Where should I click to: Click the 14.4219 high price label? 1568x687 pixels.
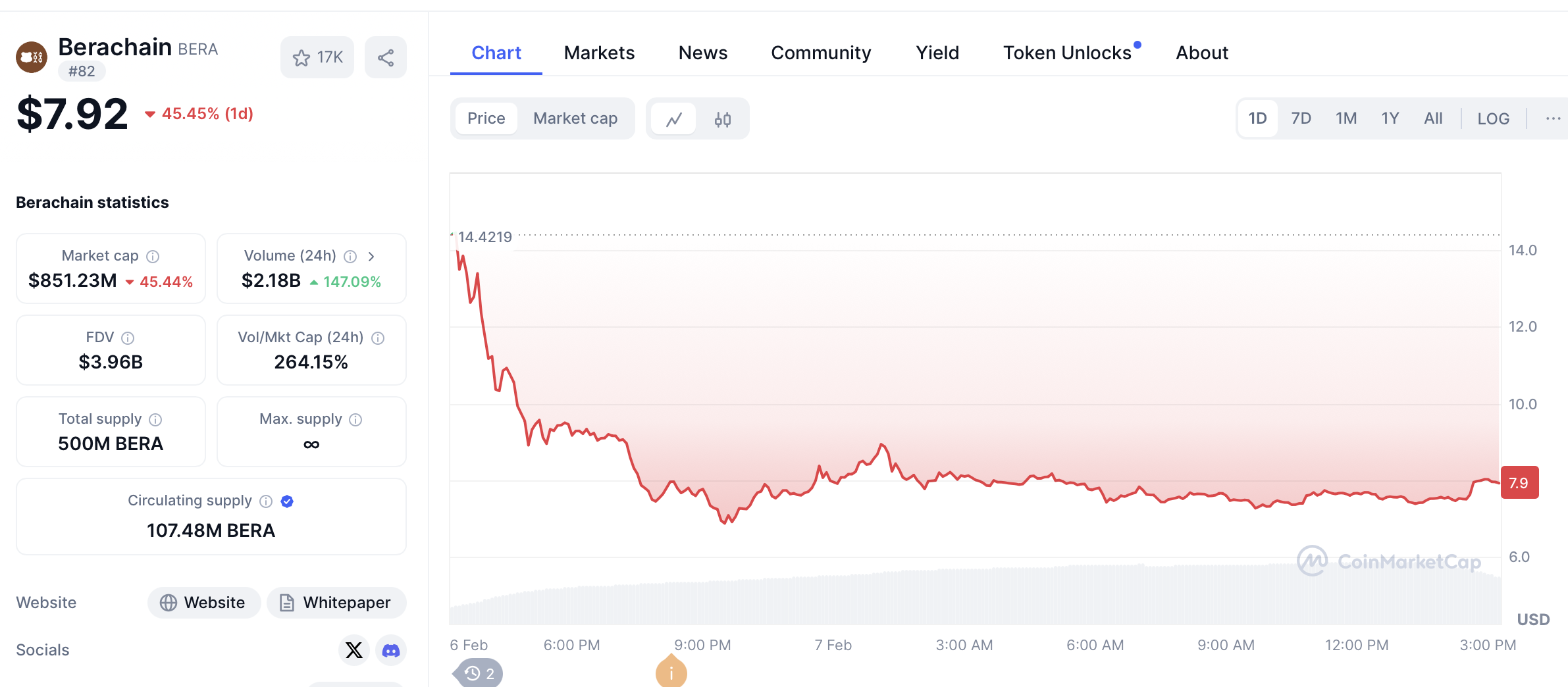point(485,237)
